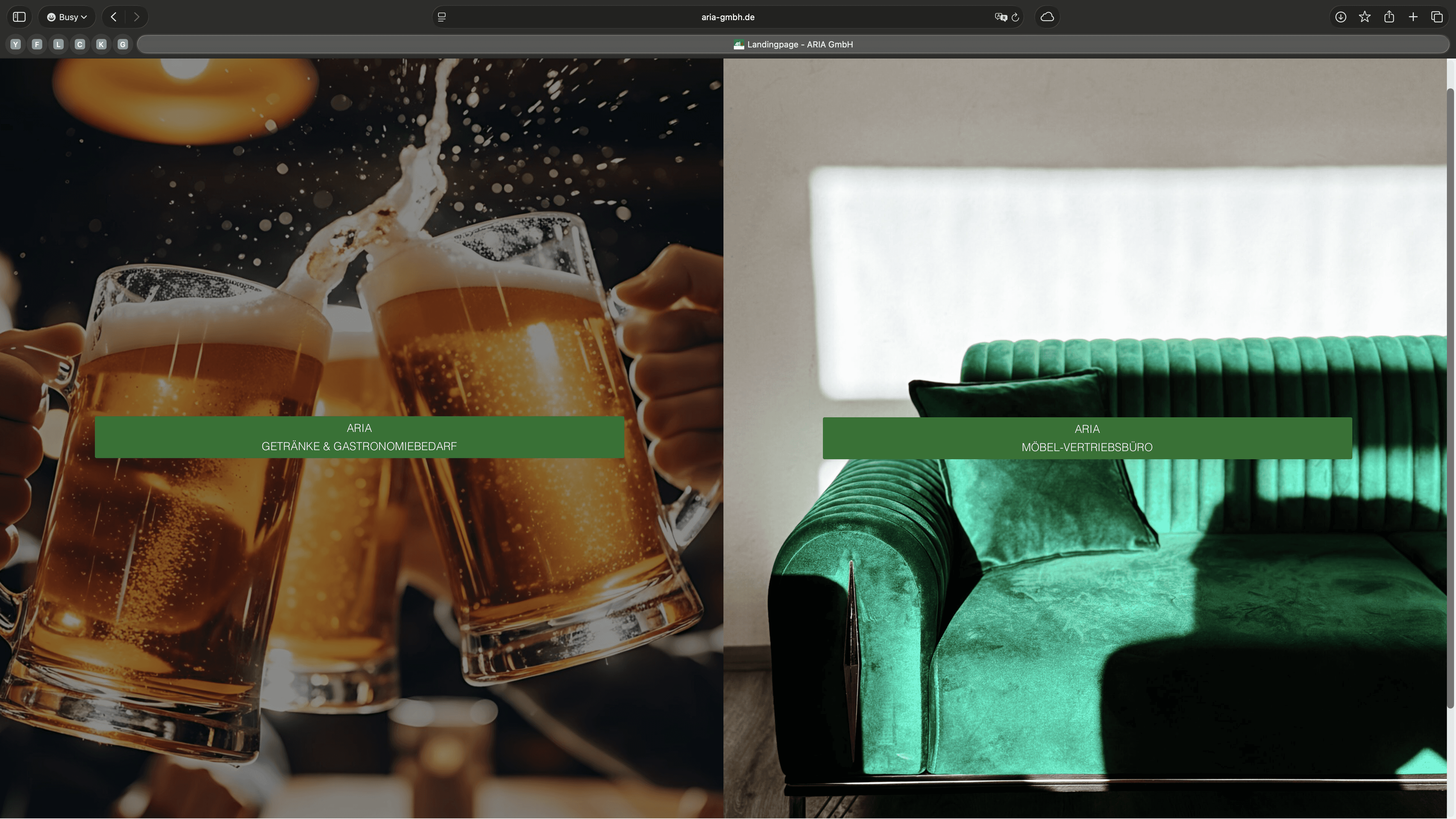Open ARIA Getränke & Gastronomiebedarf link
The height and width of the screenshot is (819, 1456).
359,437
